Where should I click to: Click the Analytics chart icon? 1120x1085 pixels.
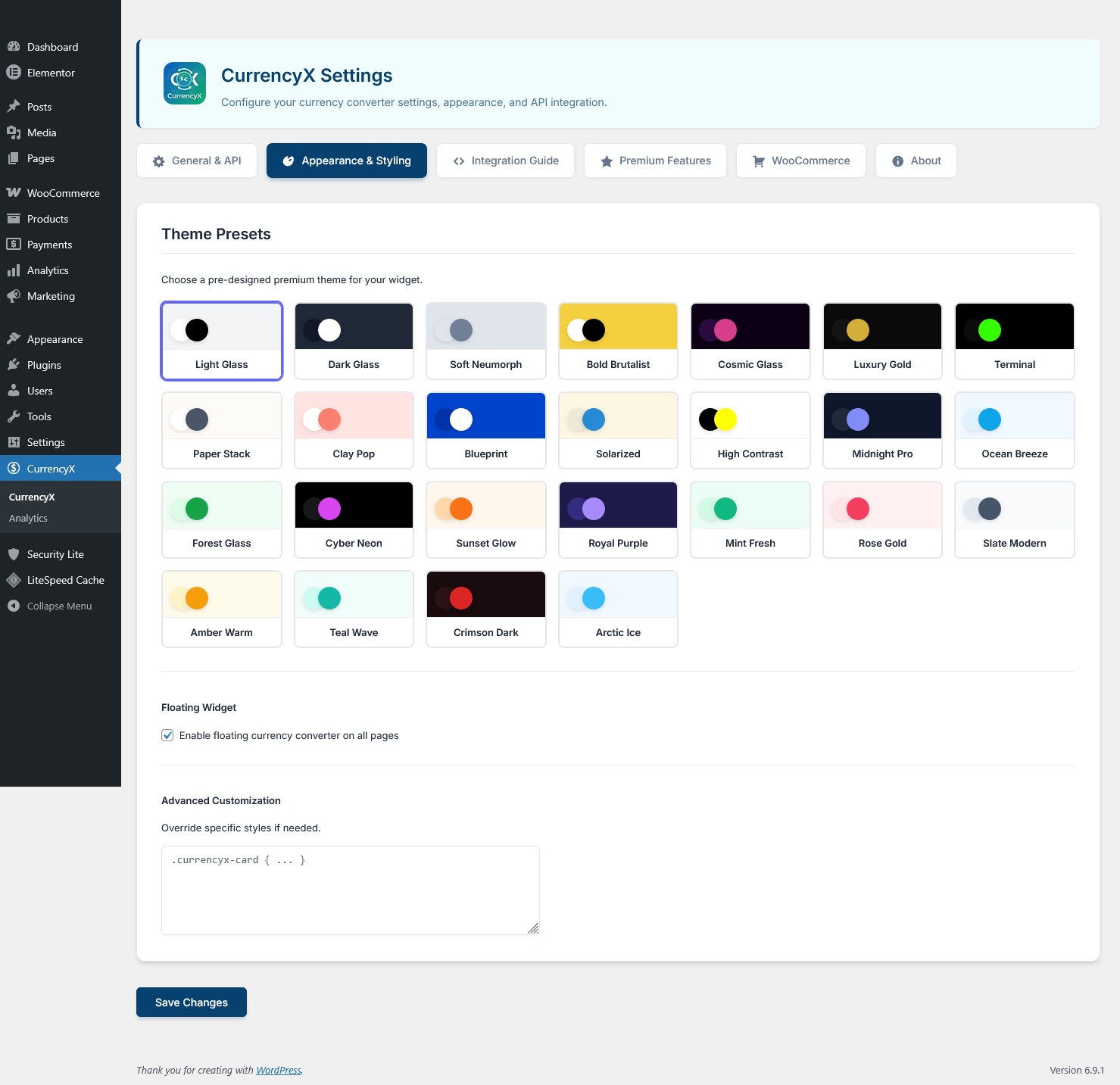click(x=14, y=270)
